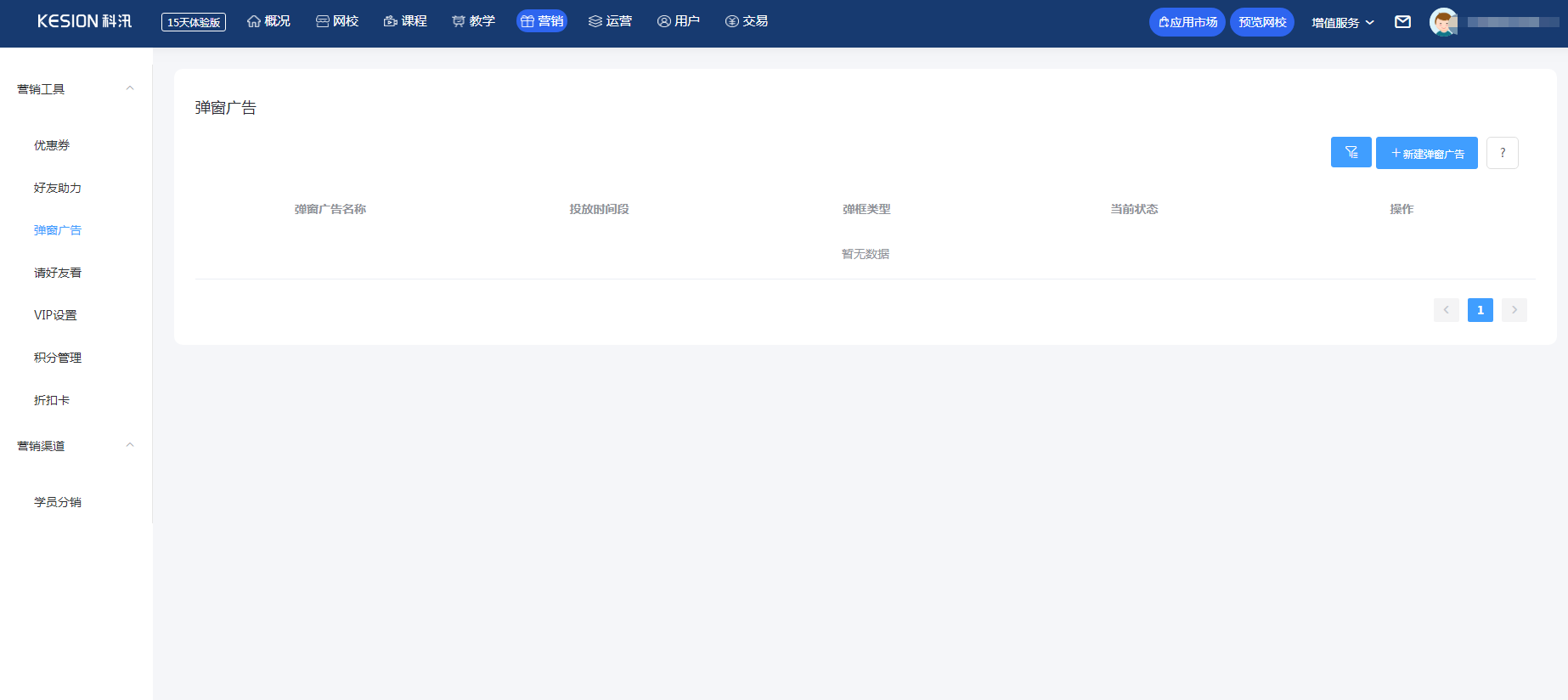Click the 操作 column header
Image resolution: width=1568 pixels, height=700 pixels.
(1402, 209)
